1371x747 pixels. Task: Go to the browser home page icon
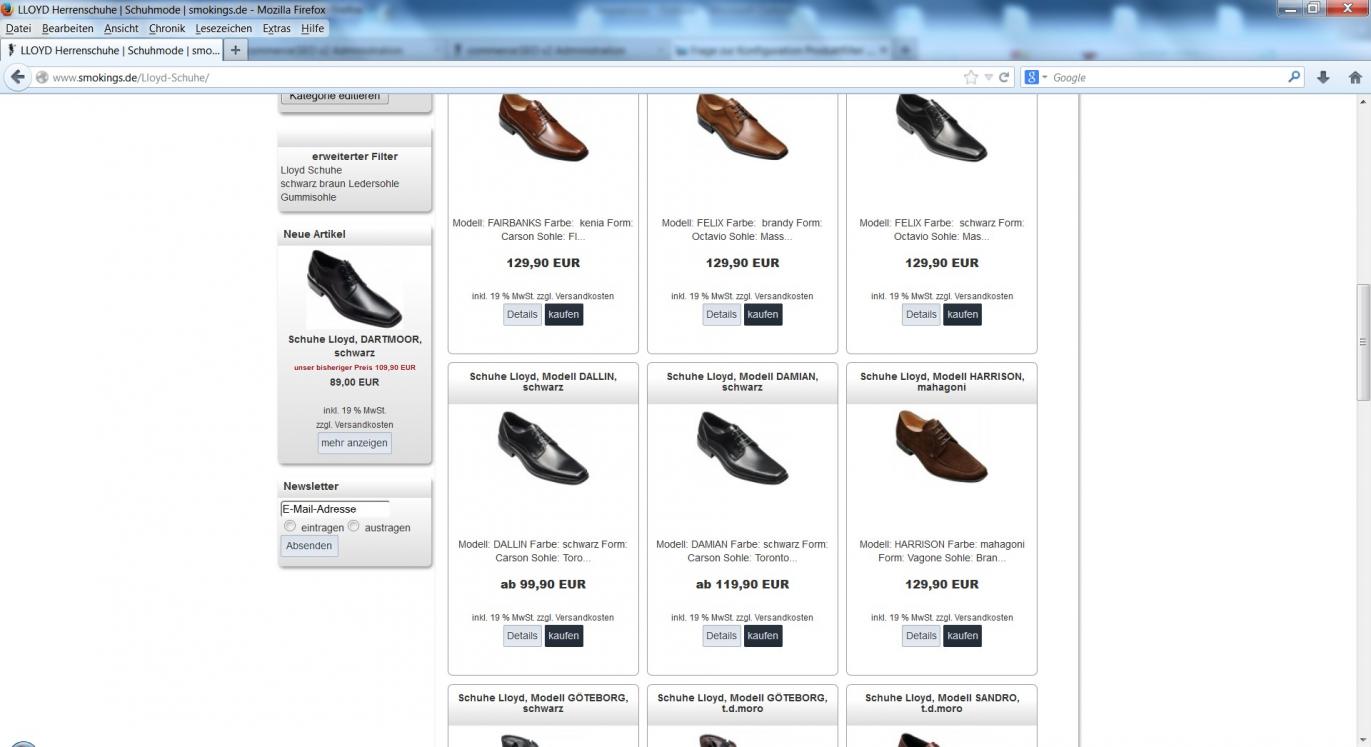pos(1355,77)
